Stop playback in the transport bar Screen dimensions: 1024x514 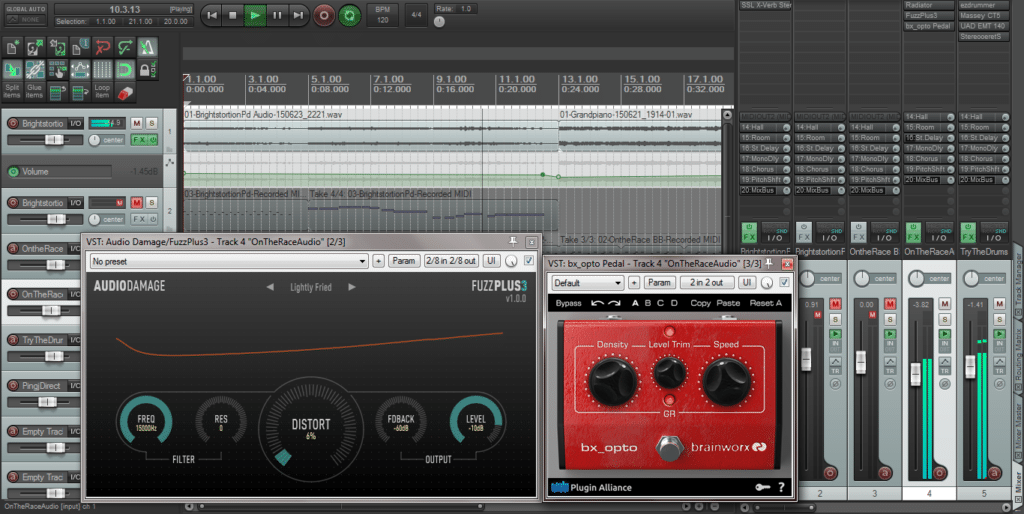click(233, 16)
